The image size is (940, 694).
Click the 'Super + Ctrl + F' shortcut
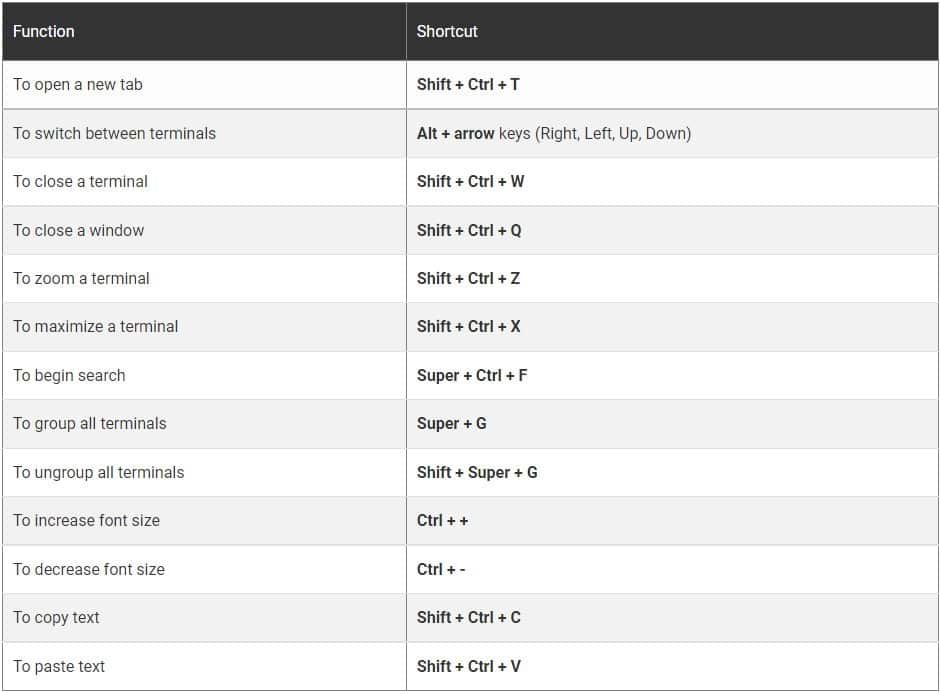pos(472,376)
